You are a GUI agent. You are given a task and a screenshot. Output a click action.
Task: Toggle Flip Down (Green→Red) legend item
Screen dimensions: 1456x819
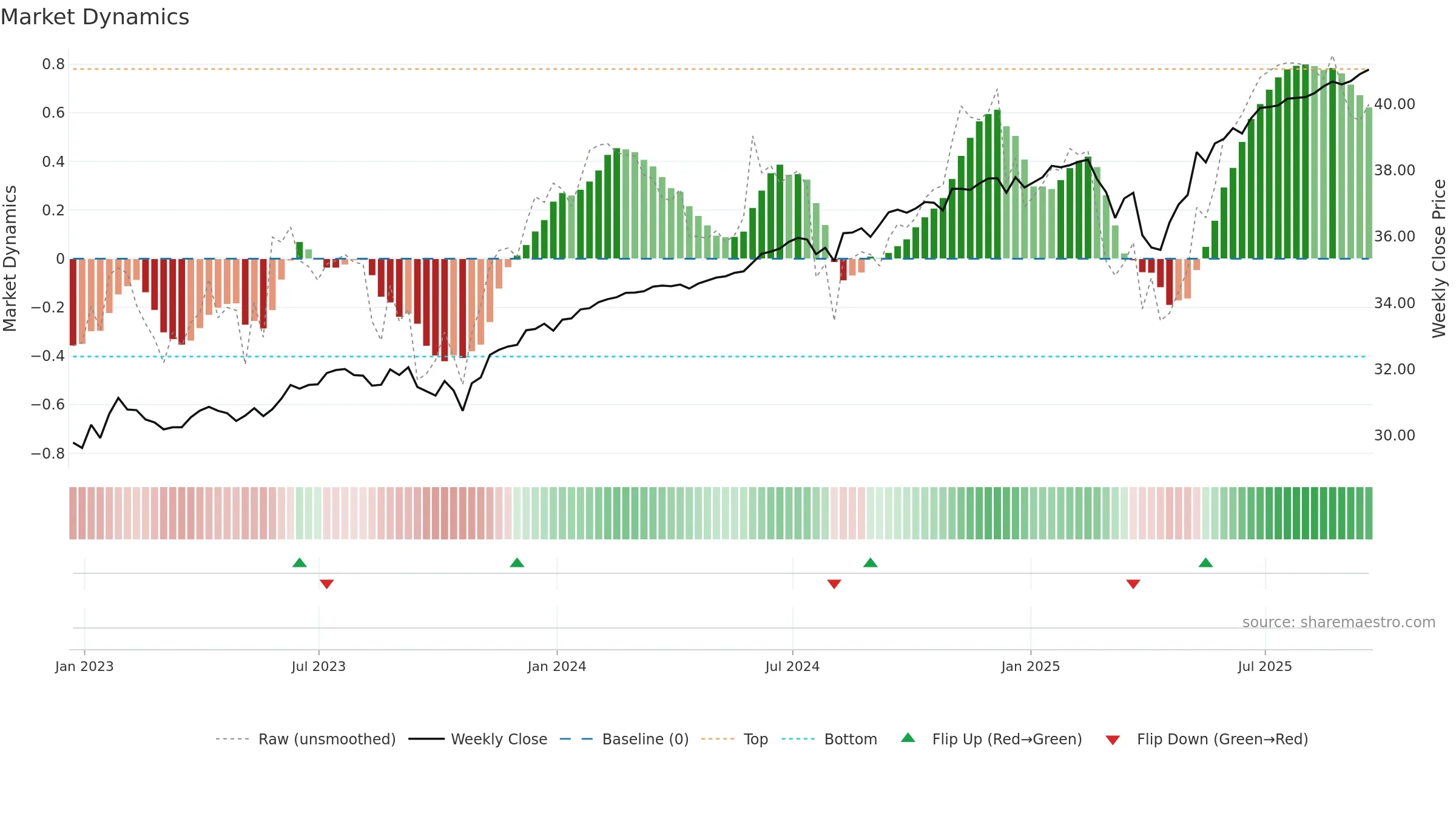click(1207, 739)
